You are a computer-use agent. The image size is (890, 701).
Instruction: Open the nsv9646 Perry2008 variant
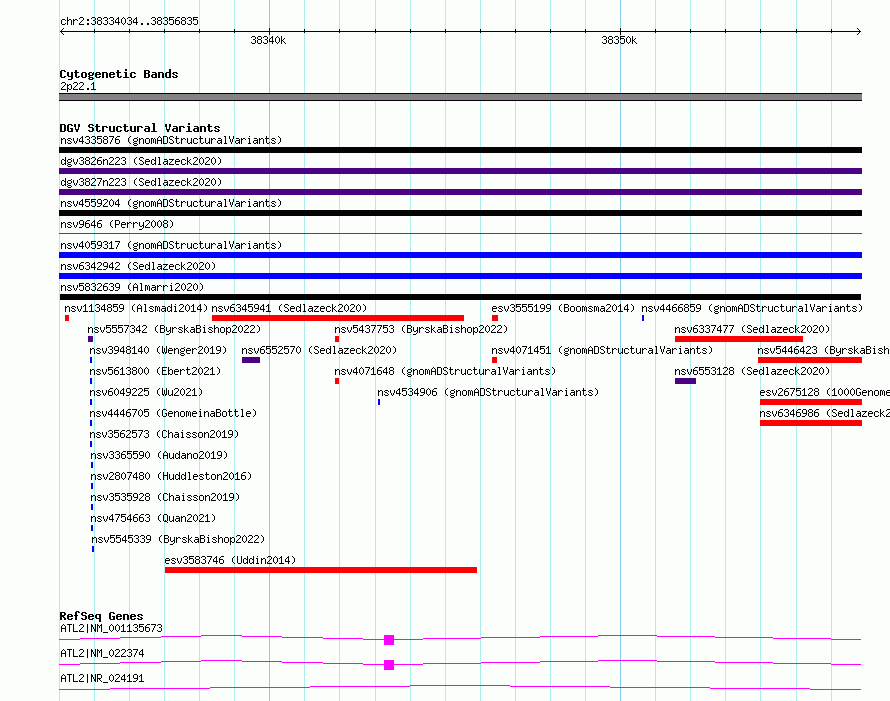(117, 224)
